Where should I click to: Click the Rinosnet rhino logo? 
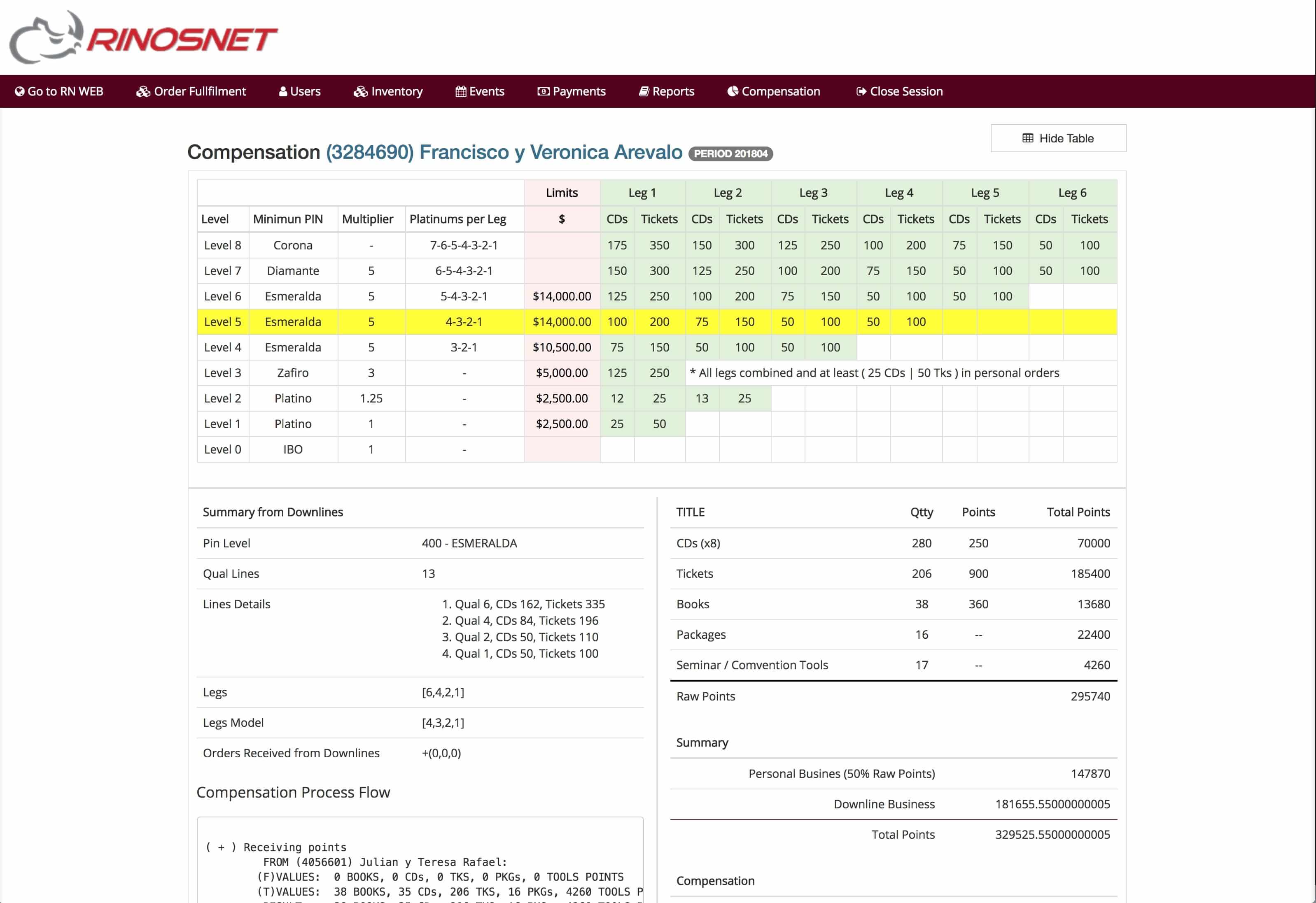(143, 37)
